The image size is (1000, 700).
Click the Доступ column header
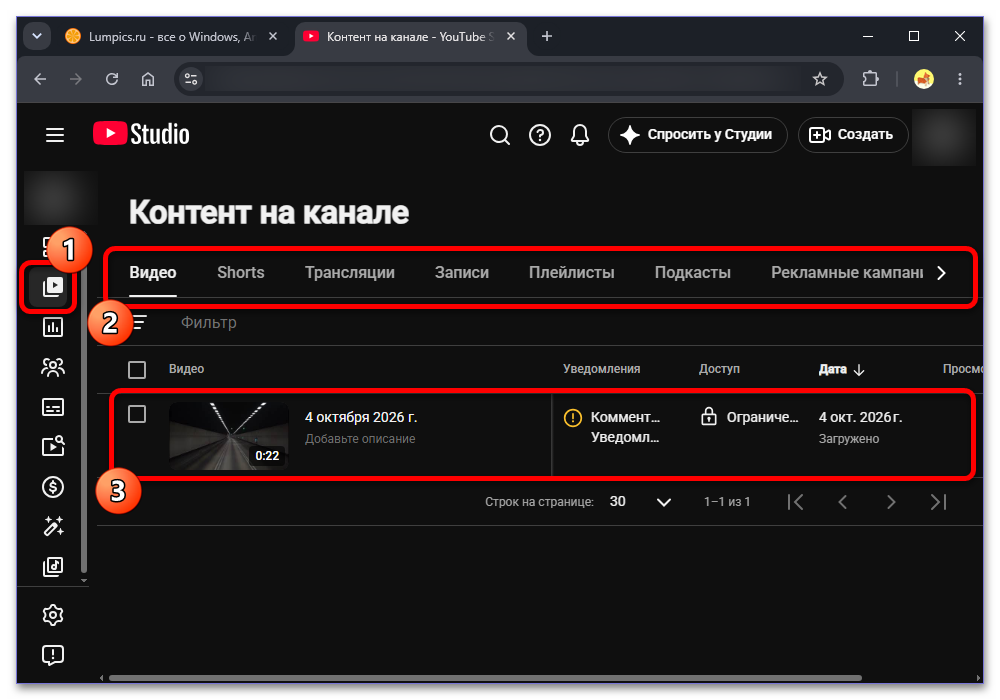pos(719,369)
